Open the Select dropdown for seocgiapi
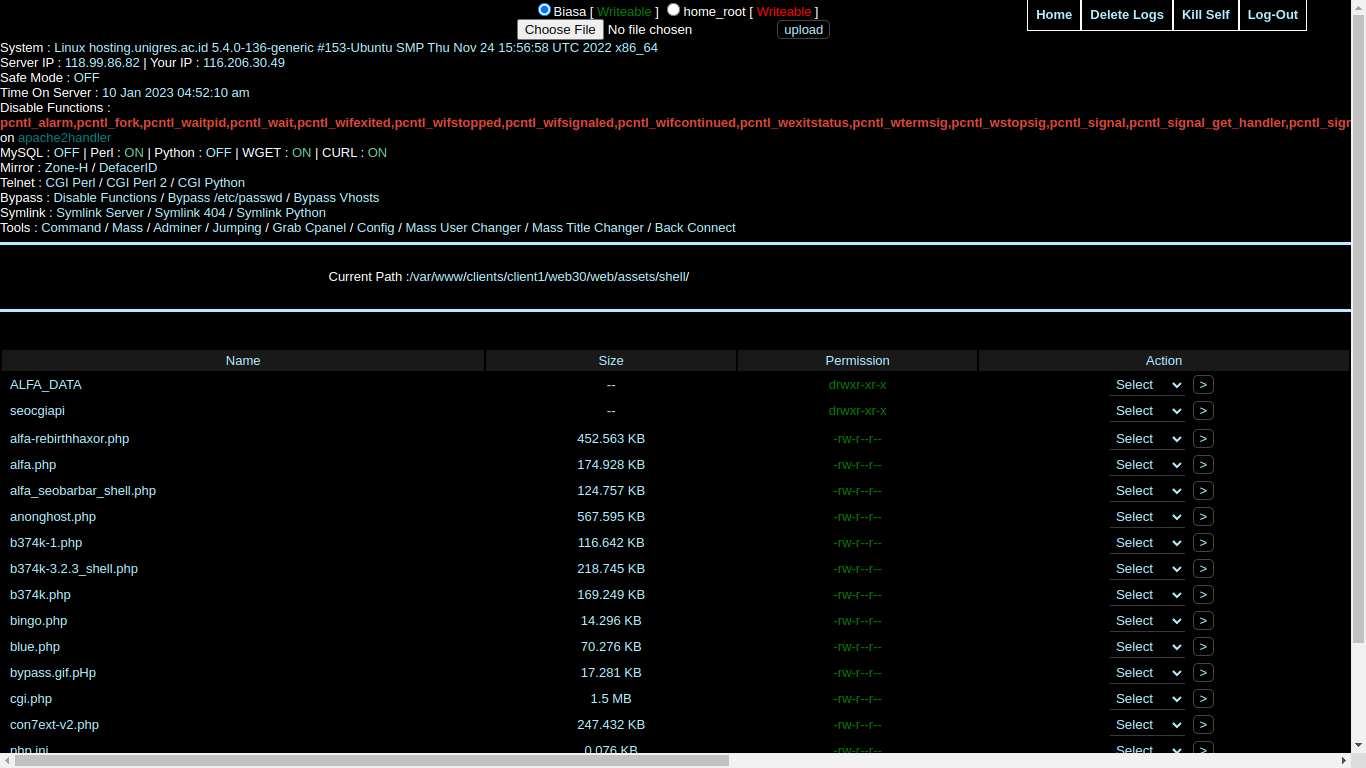The width and height of the screenshot is (1366, 768). click(x=1147, y=411)
